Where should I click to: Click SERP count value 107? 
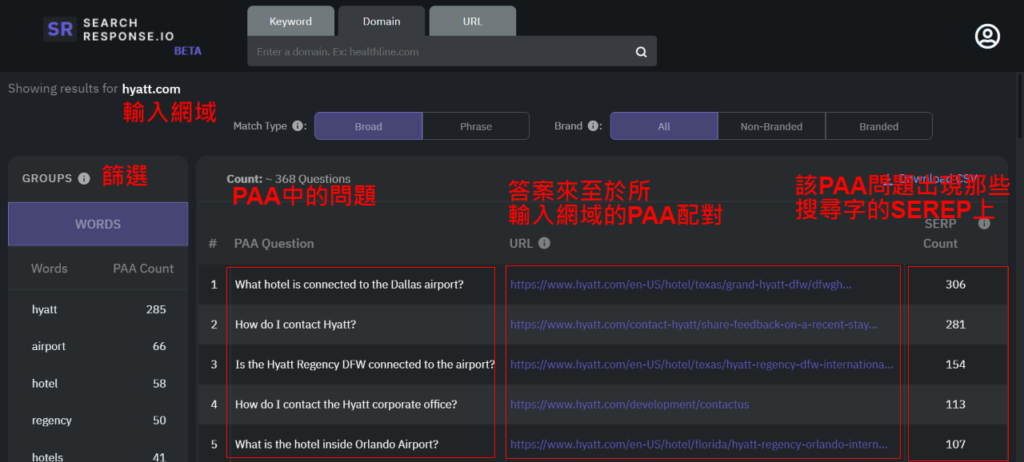pos(955,444)
